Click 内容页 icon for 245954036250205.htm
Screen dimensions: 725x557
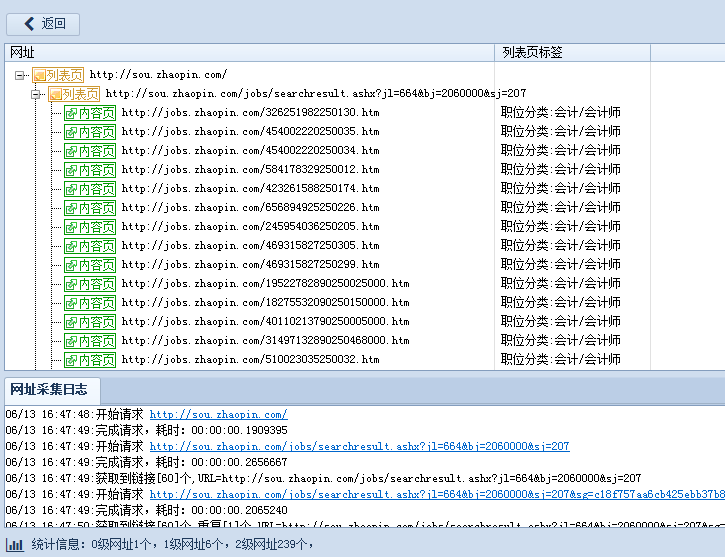90,226
